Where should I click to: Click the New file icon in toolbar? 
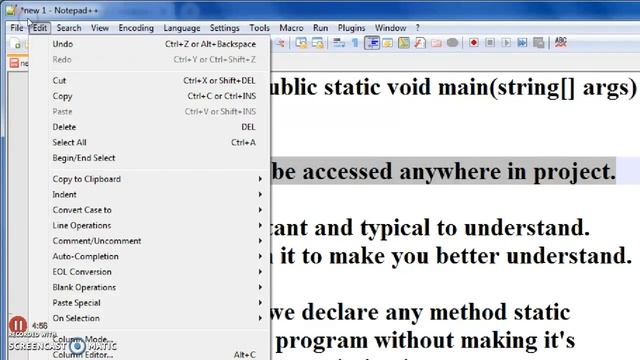click(x=16, y=43)
